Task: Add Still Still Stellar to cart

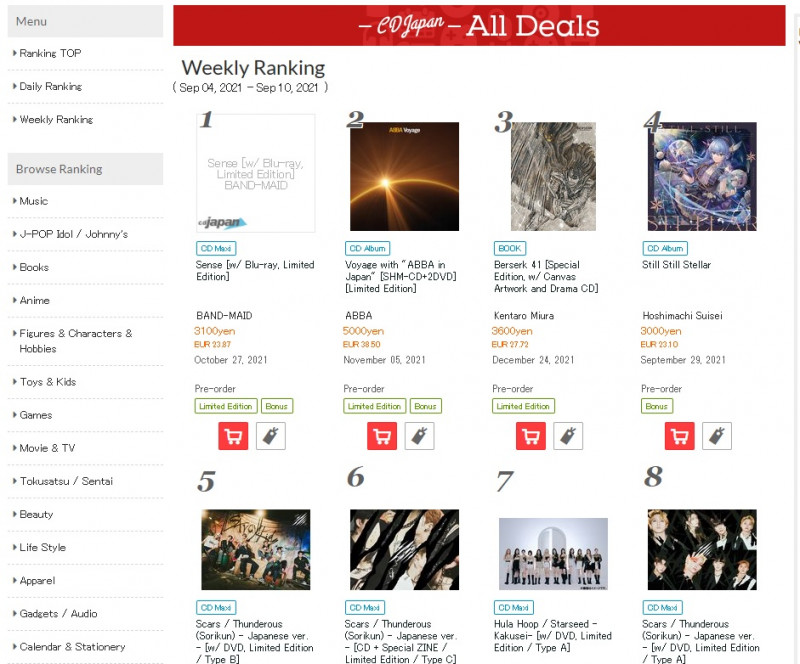Action: [x=680, y=436]
